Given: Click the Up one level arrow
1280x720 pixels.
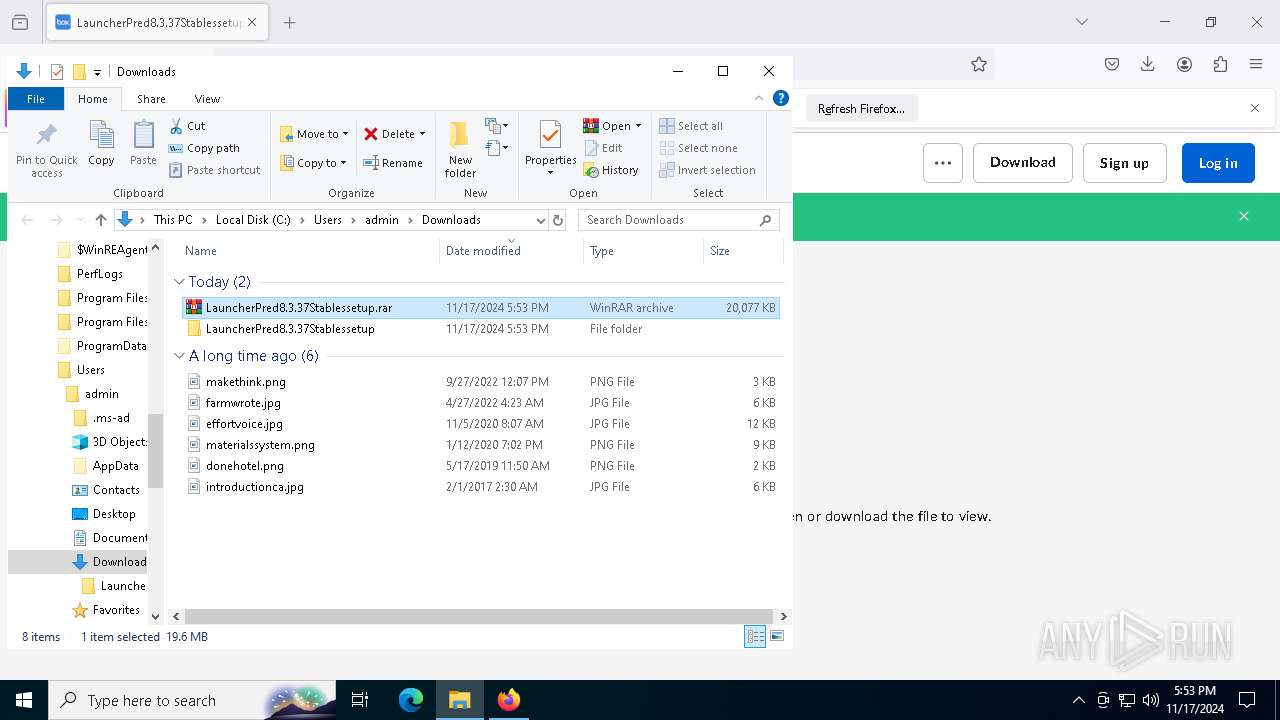Looking at the screenshot, I should pos(101,220).
